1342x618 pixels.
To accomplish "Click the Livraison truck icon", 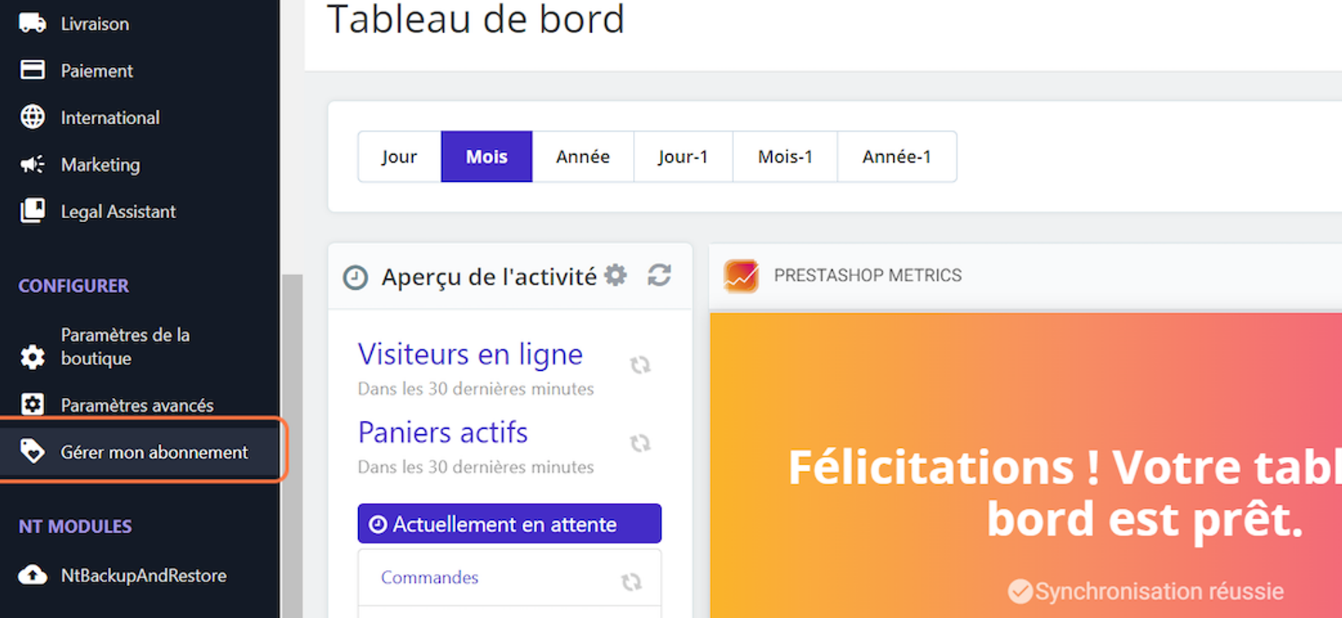I will pyautogui.click(x=32, y=23).
